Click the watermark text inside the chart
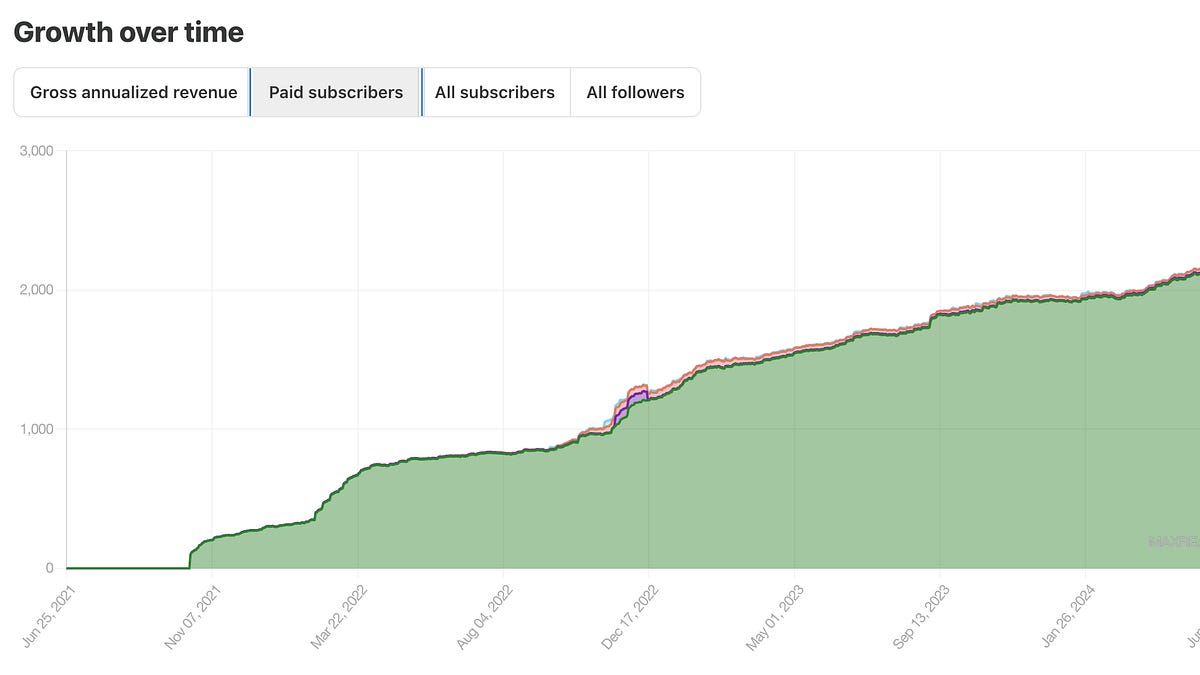Screen dimensions: 1200x675 pos(1170,540)
